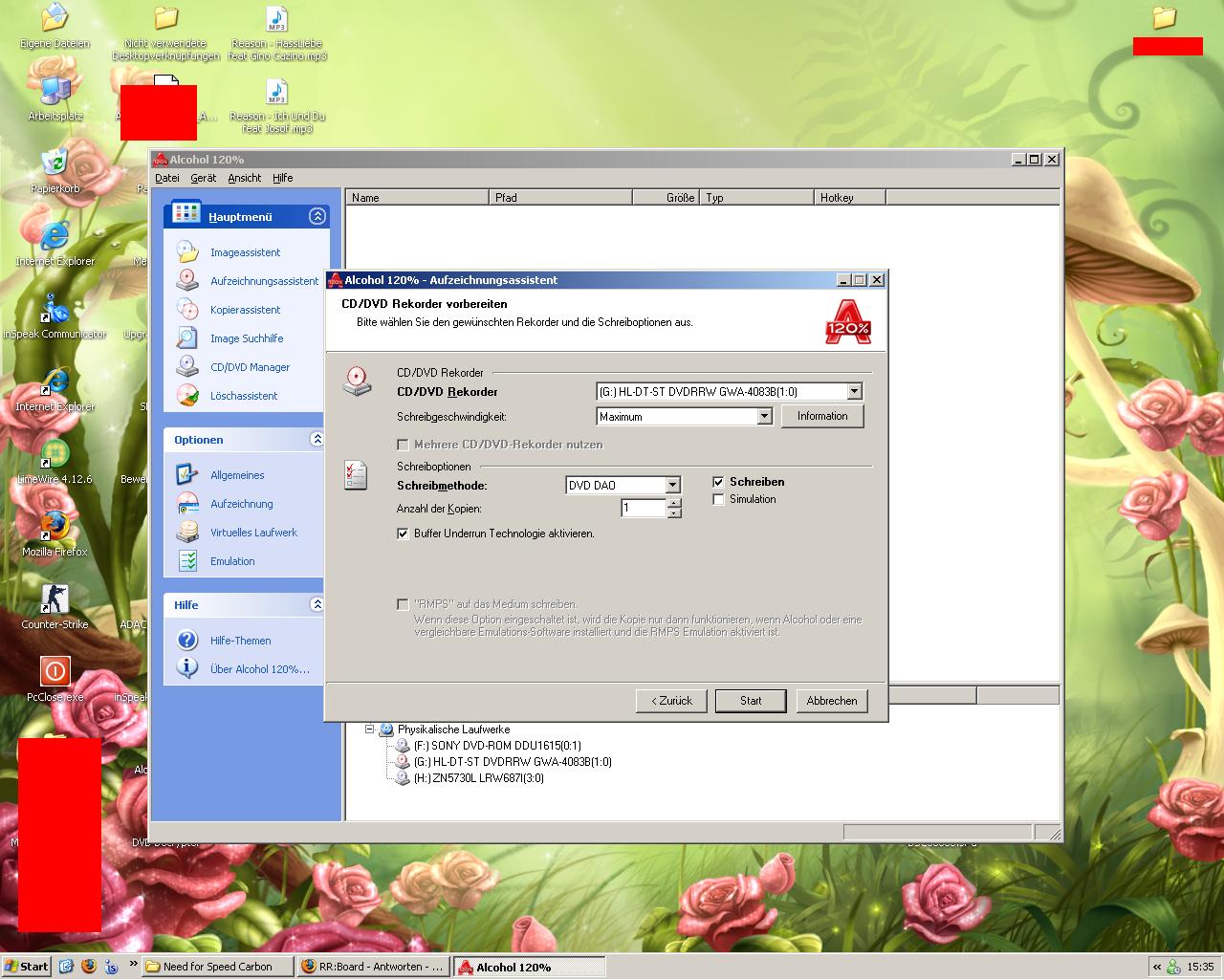Open the Windows Start menu
Viewport: 1224px width, 980px height.
click(27, 966)
